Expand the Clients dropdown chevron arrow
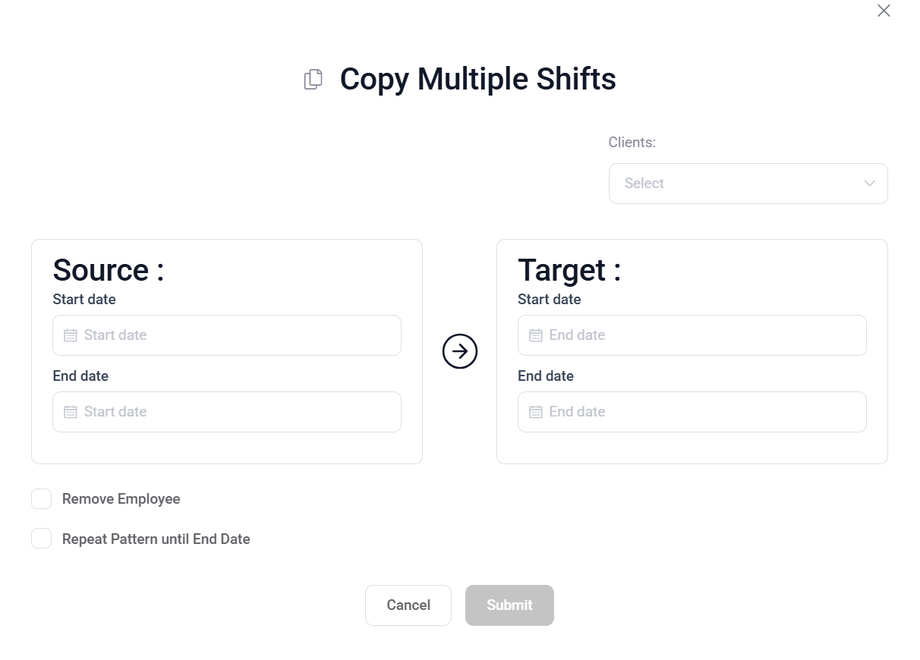This screenshot has height=660, width=920. (x=869, y=184)
